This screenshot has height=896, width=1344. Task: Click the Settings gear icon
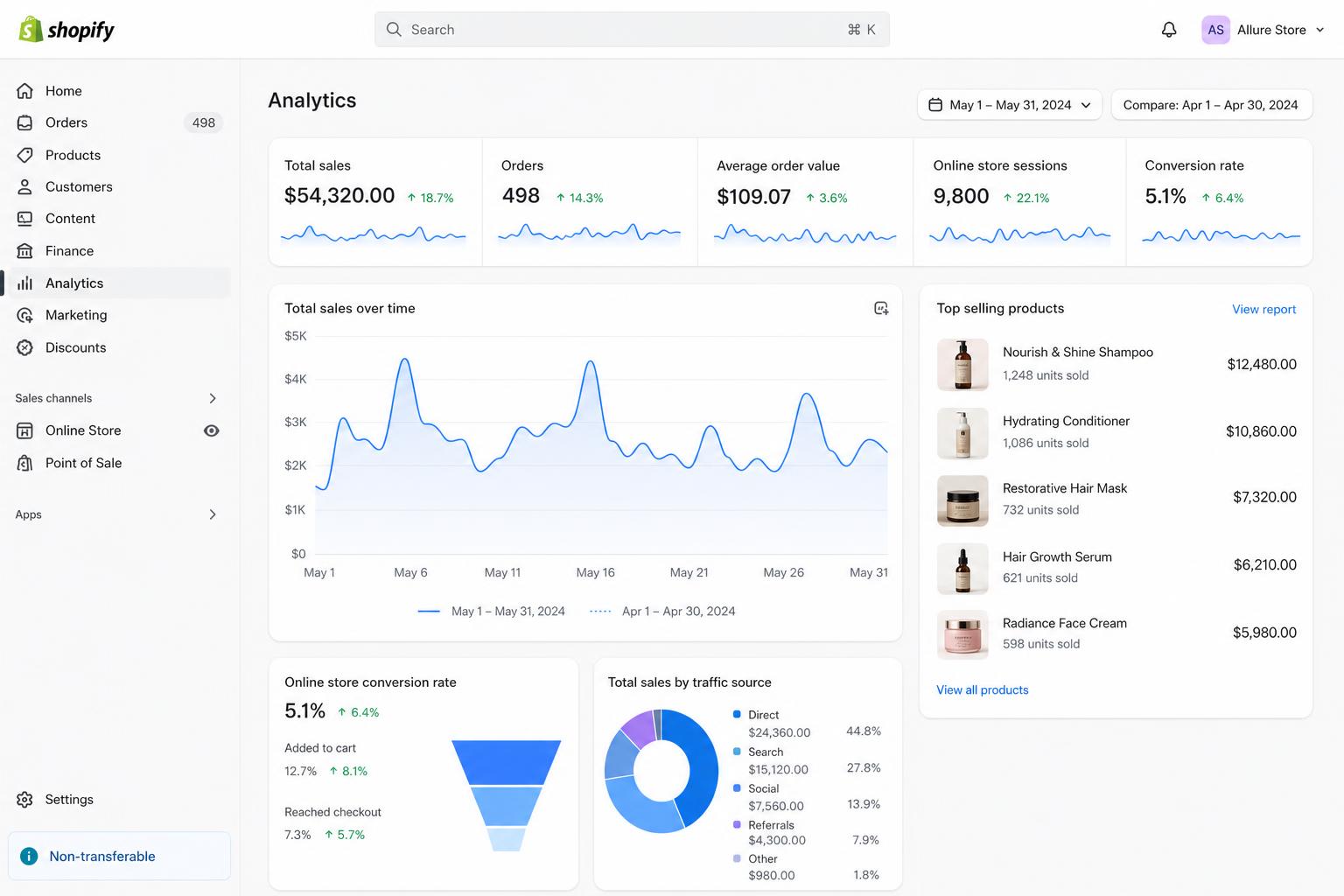25,800
